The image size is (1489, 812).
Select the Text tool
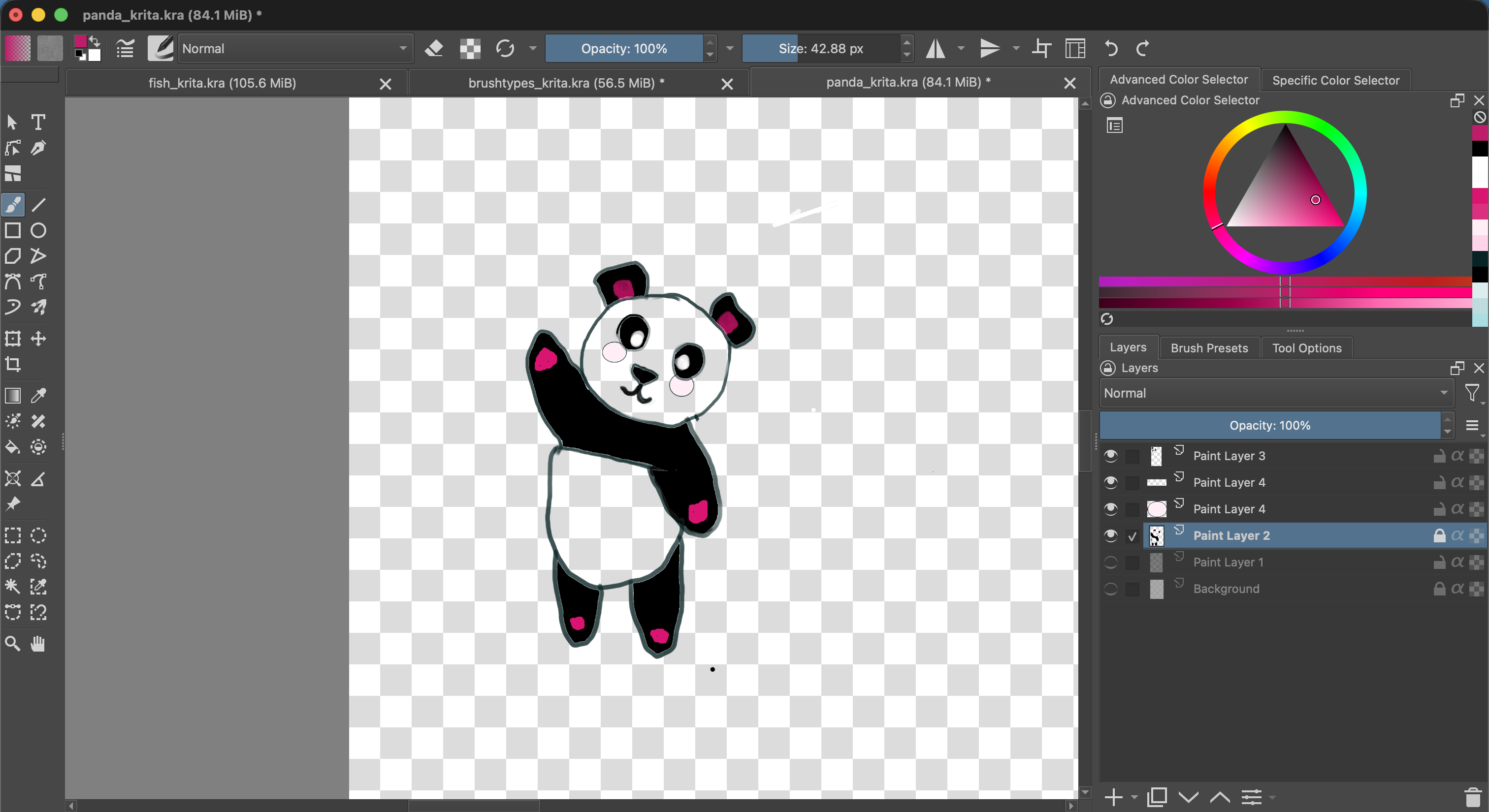38,122
